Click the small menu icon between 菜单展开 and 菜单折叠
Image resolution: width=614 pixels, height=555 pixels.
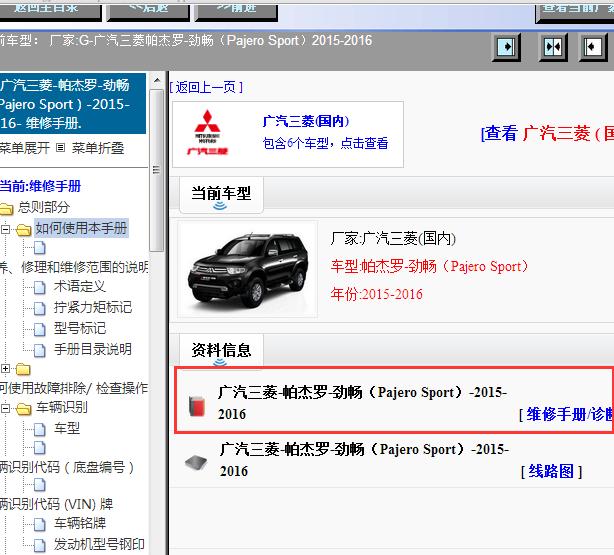click(60, 148)
